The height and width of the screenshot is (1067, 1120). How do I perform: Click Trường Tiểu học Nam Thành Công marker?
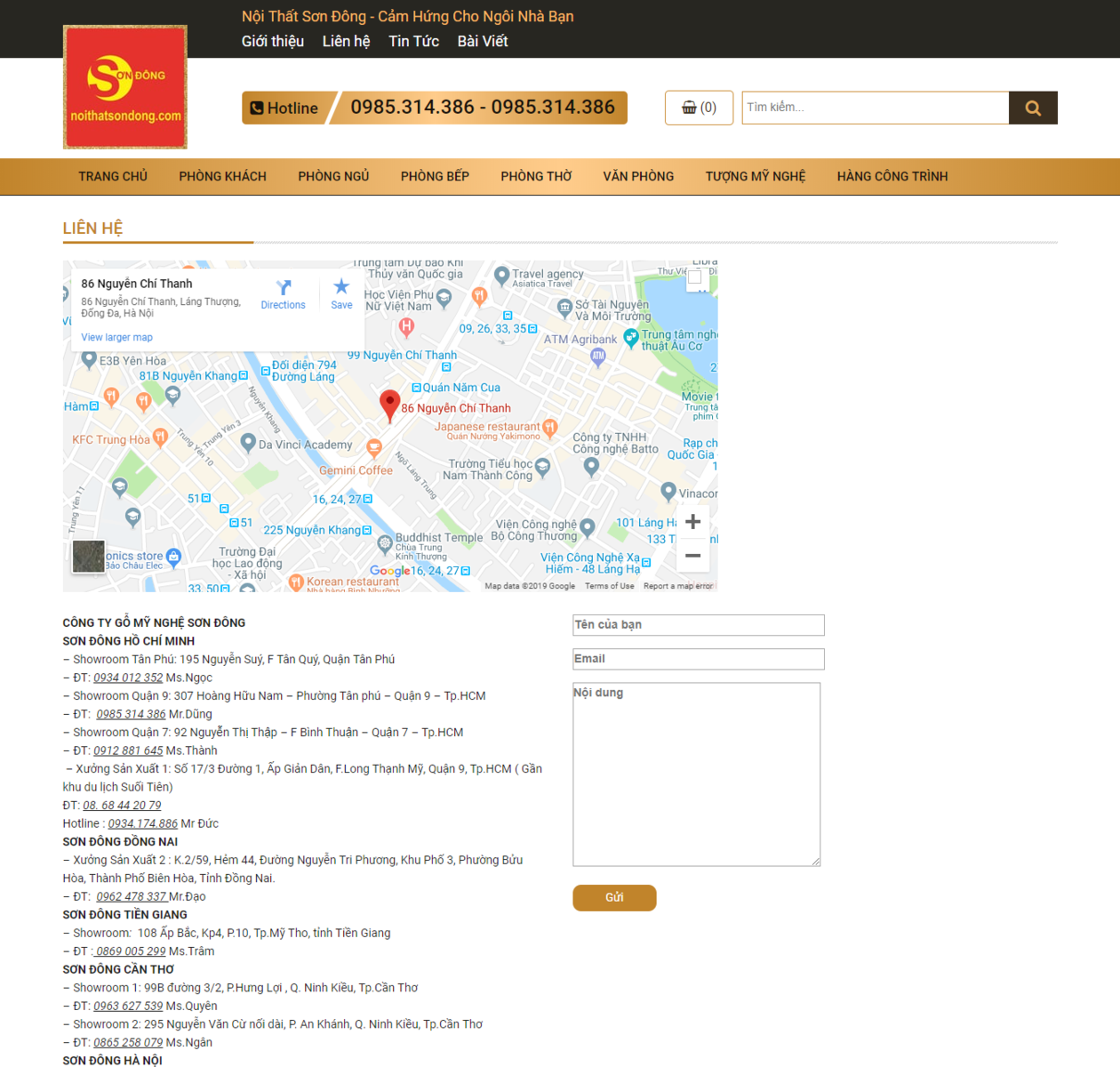tap(543, 466)
